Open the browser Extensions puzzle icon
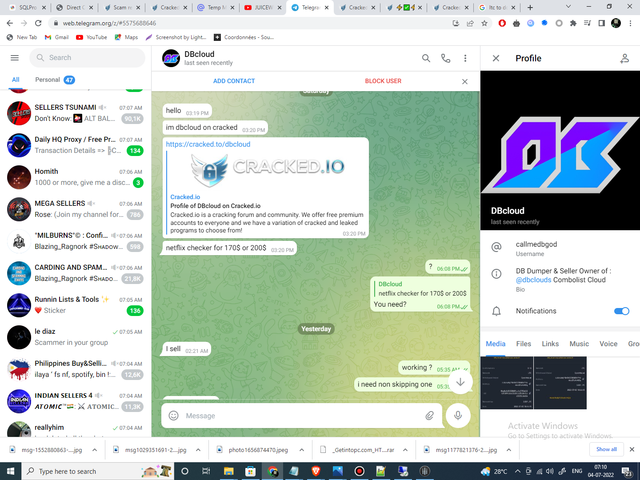Image resolution: width=640 pixels, height=480 pixels. 573,23
